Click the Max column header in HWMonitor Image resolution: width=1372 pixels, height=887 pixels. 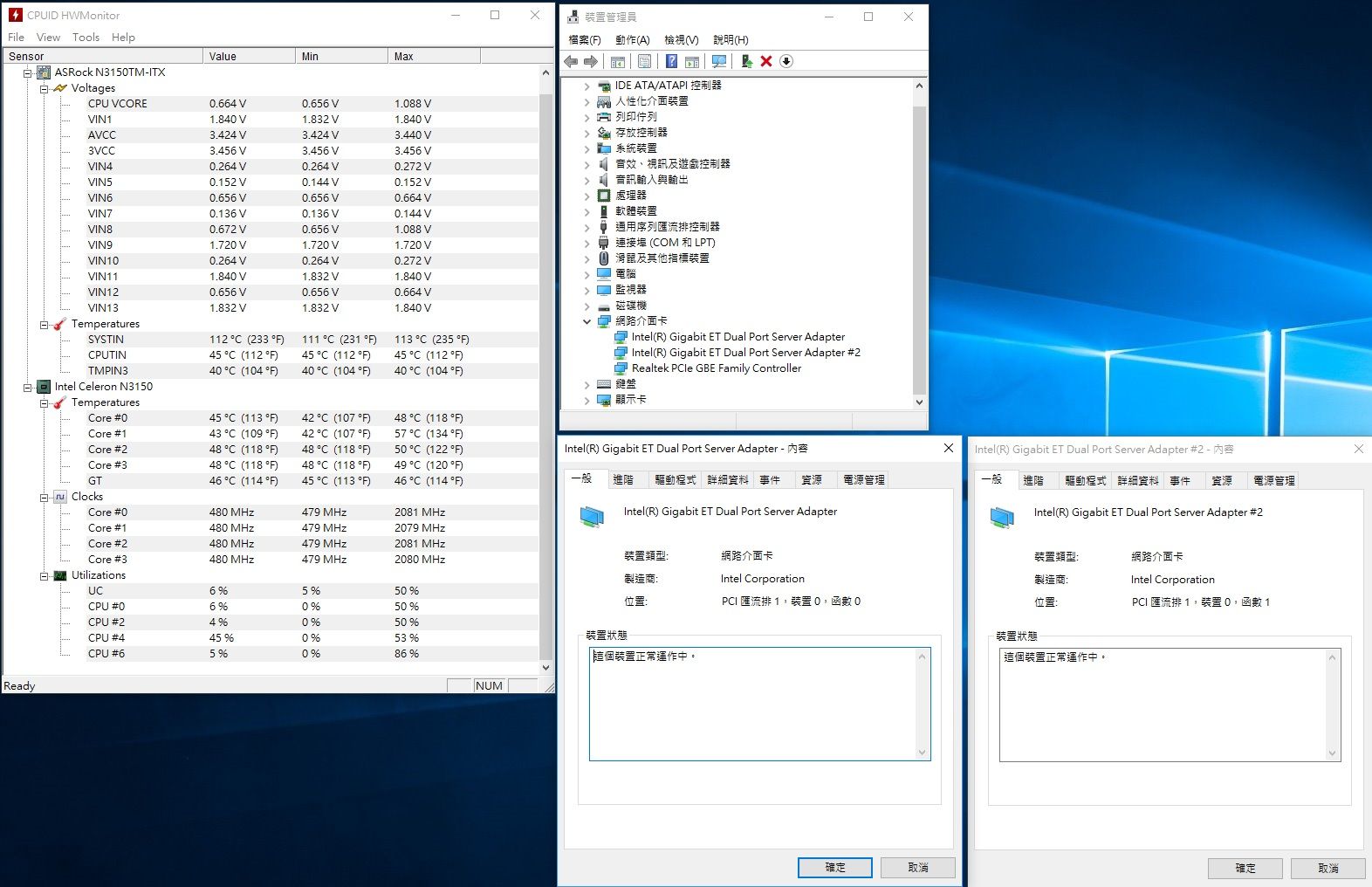point(434,57)
